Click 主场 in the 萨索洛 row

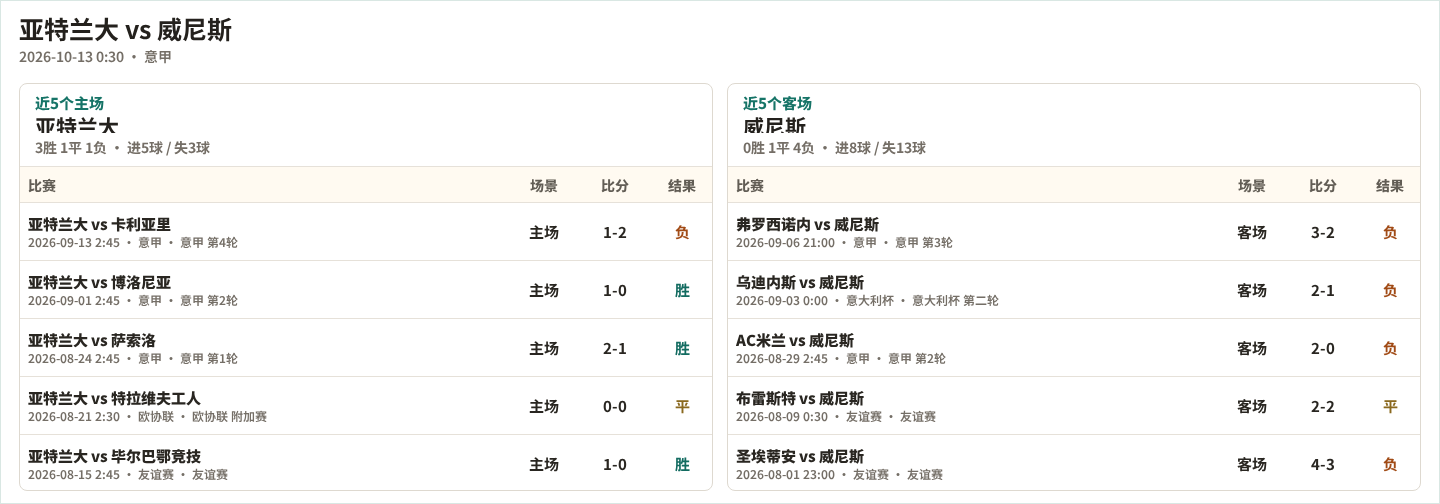(544, 348)
